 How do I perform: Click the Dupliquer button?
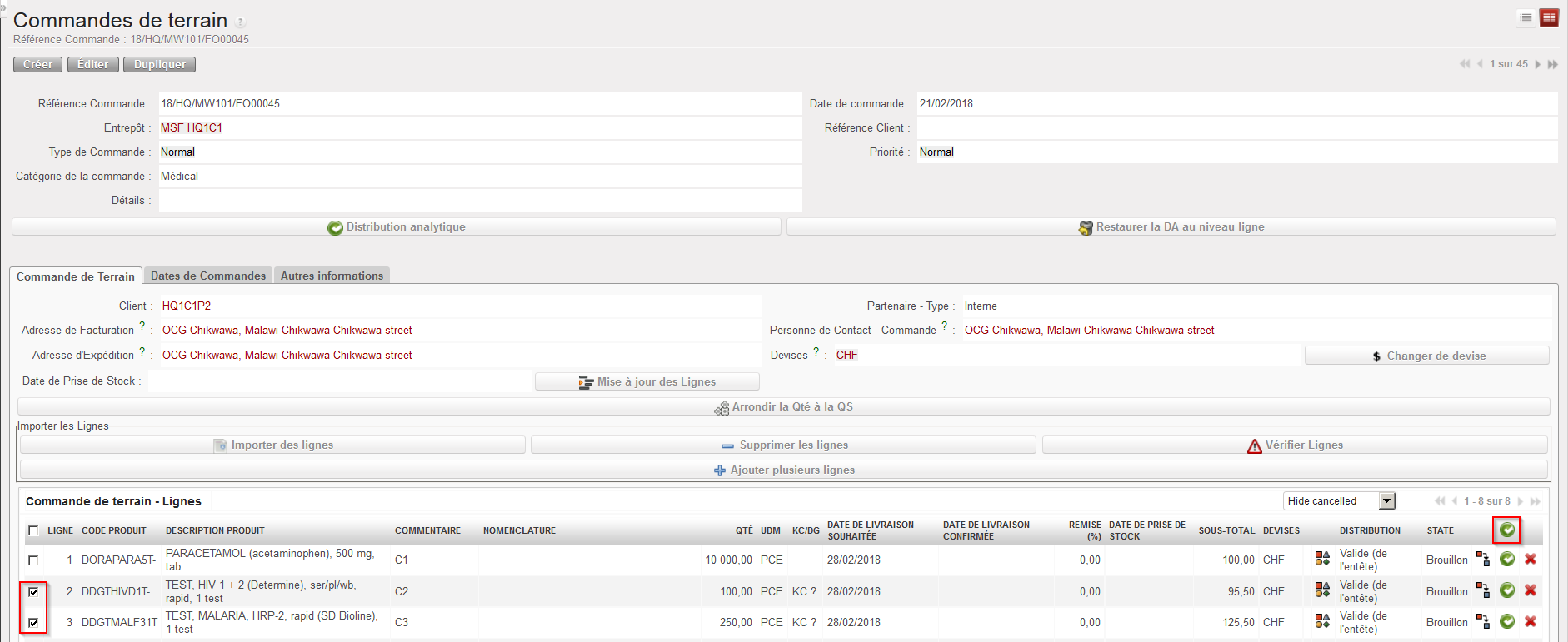tap(160, 64)
